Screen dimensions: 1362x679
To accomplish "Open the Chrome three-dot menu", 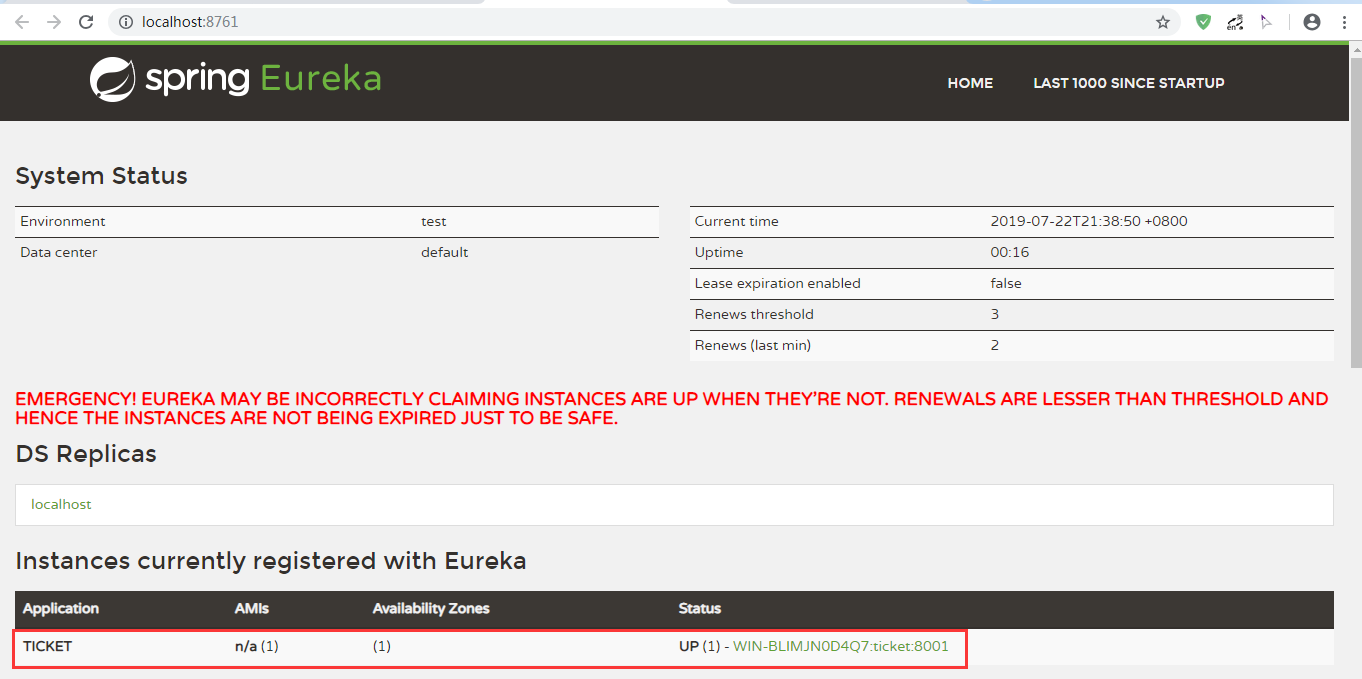I will click(1344, 22).
